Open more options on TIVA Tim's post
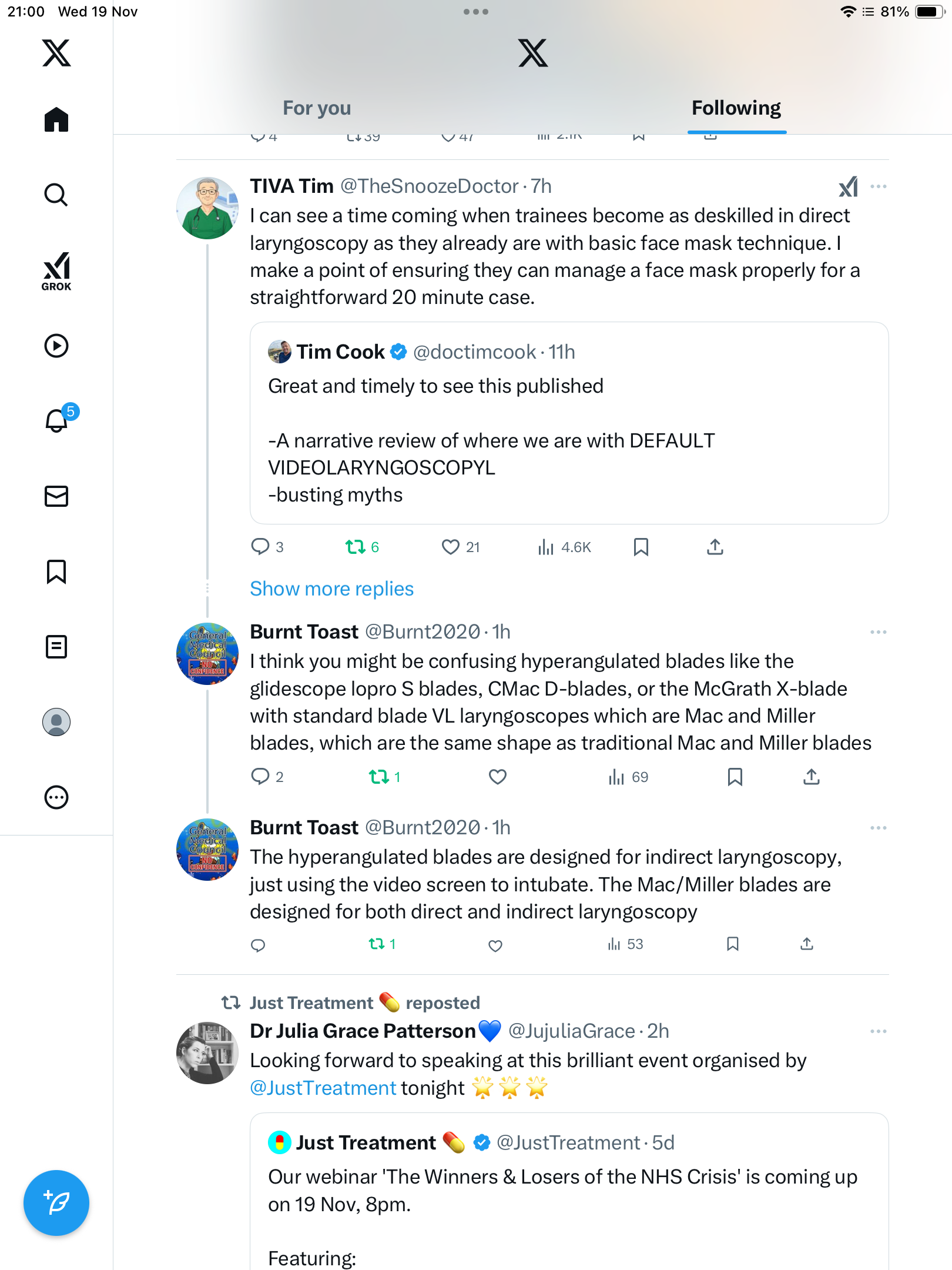This screenshot has width=952, height=1270. pyautogui.click(x=878, y=186)
